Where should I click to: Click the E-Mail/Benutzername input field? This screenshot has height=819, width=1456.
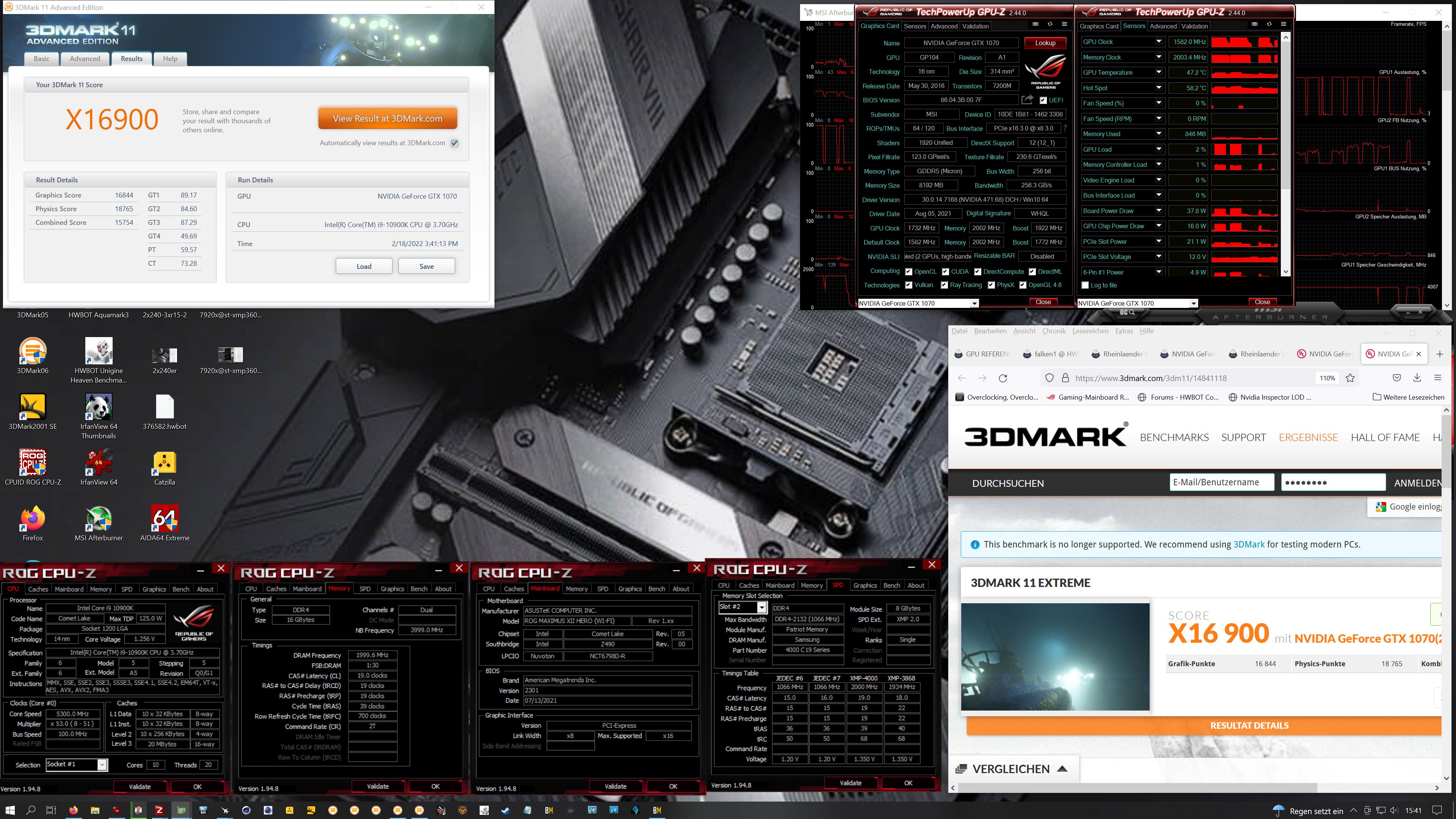(1222, 482)
